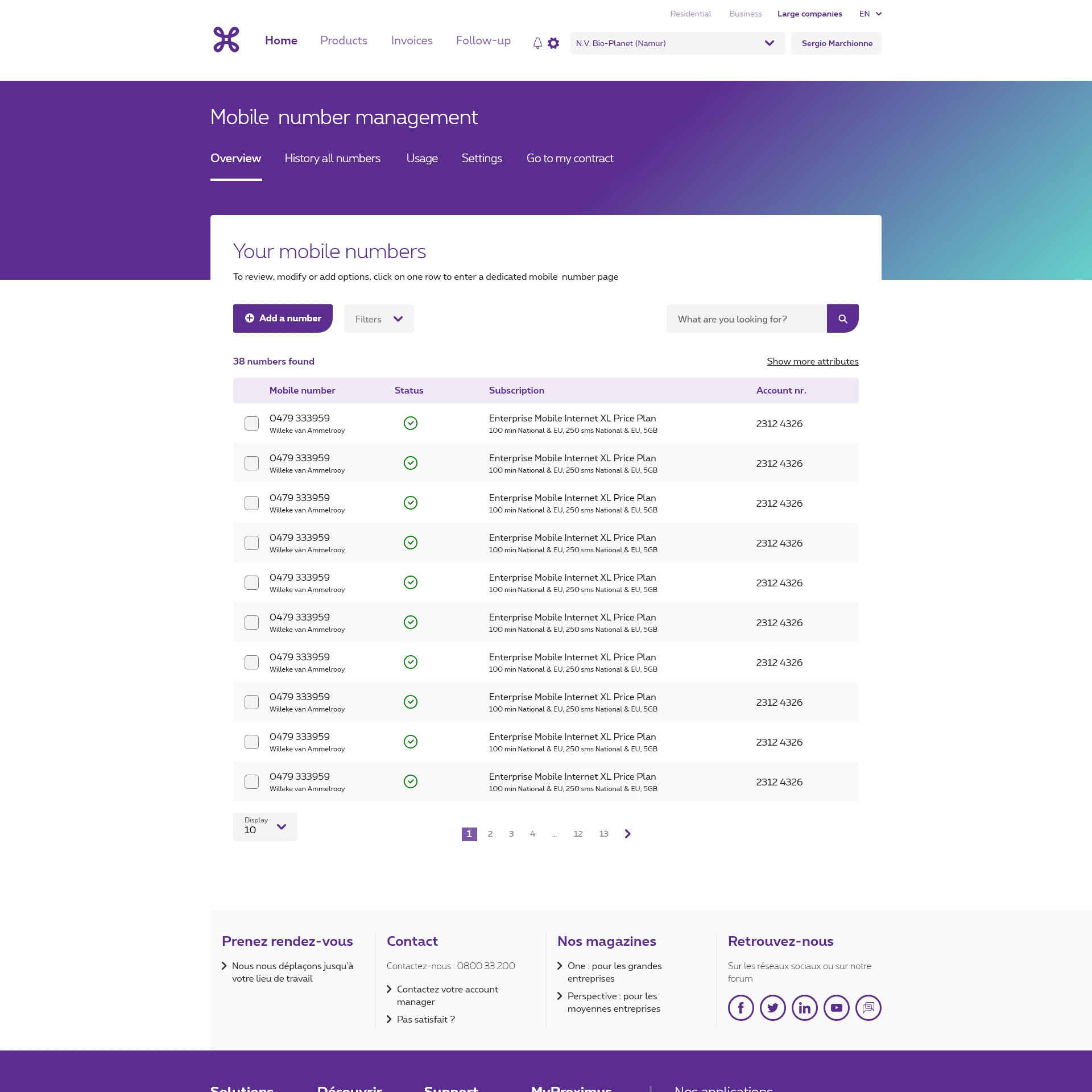Click the Proximus logo icon
This screenshot has width=1092, height=1092.
point(226,40)
